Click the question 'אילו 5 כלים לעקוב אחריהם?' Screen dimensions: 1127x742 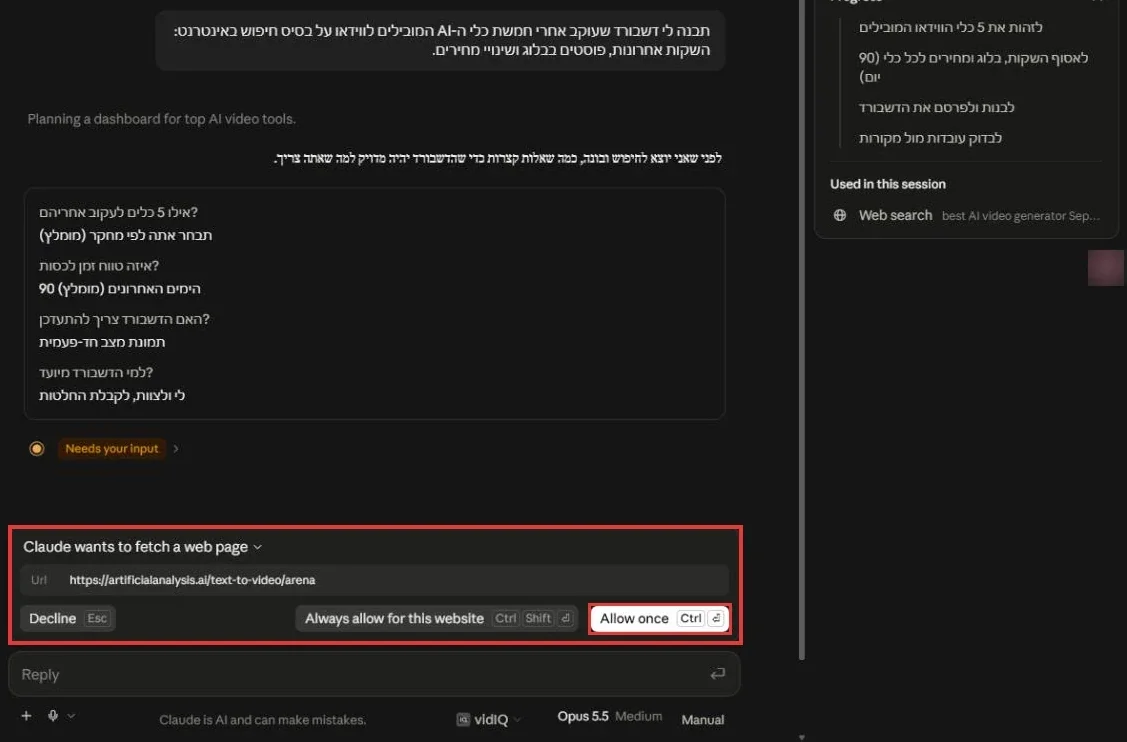click(x=119, y=212)
